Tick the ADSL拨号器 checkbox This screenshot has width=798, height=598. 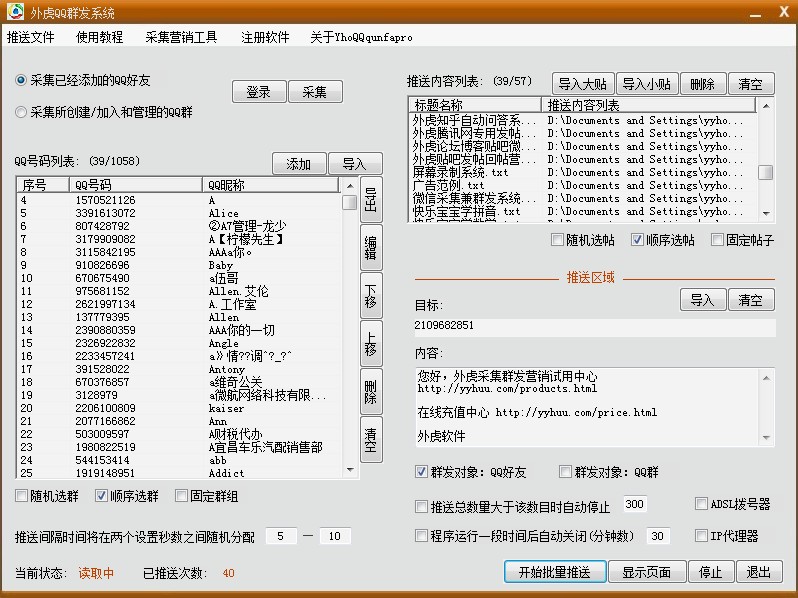pyautogui.click(x=701, y=504)
